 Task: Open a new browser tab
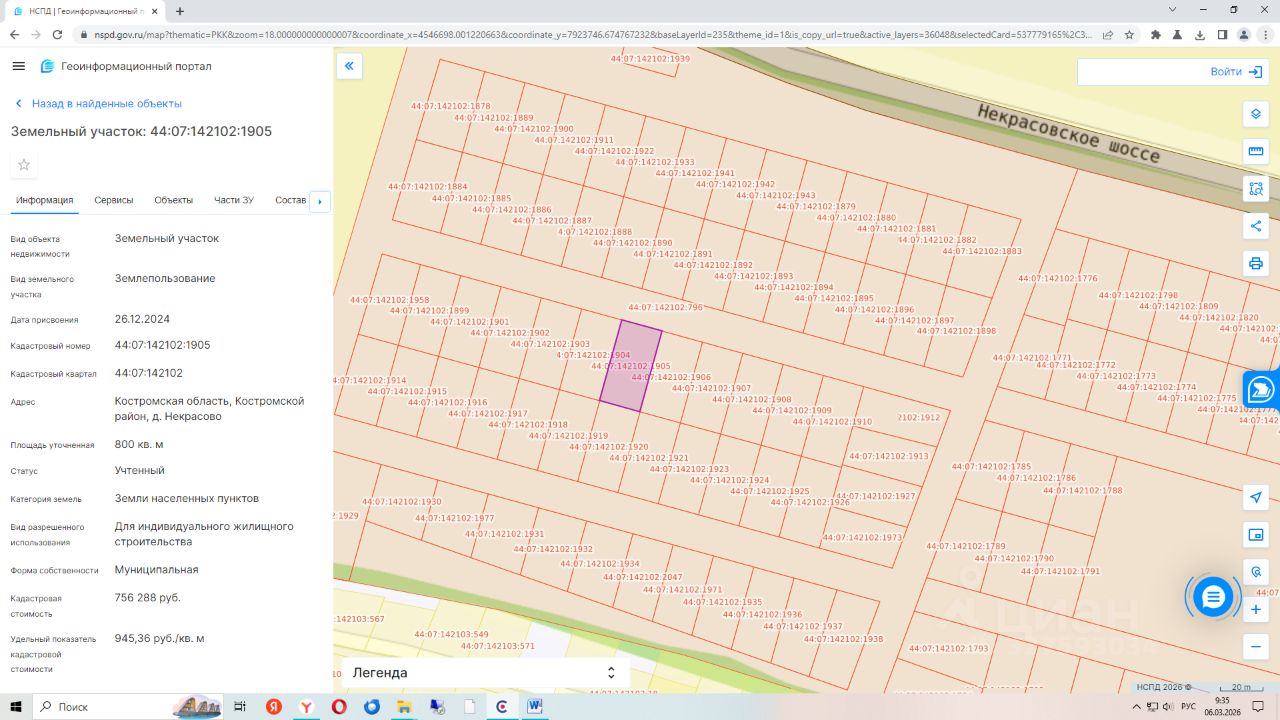(180, 11)
